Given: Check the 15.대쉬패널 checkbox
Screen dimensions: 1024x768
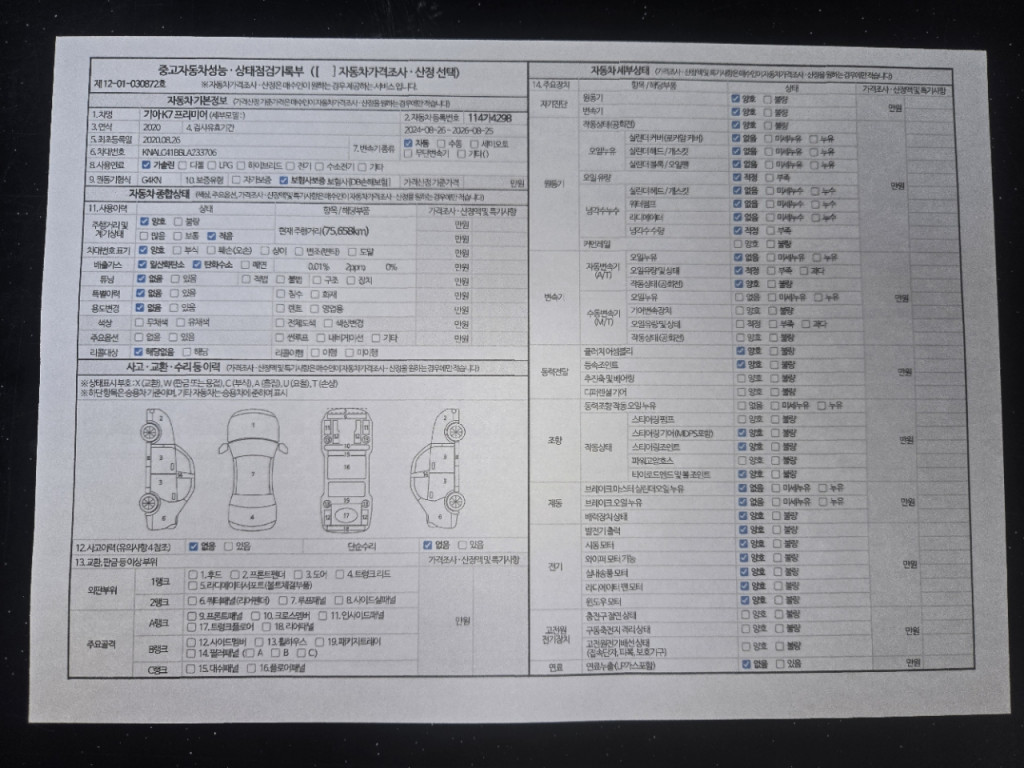Looking at the screenshot, I should (x=190, y=667).
